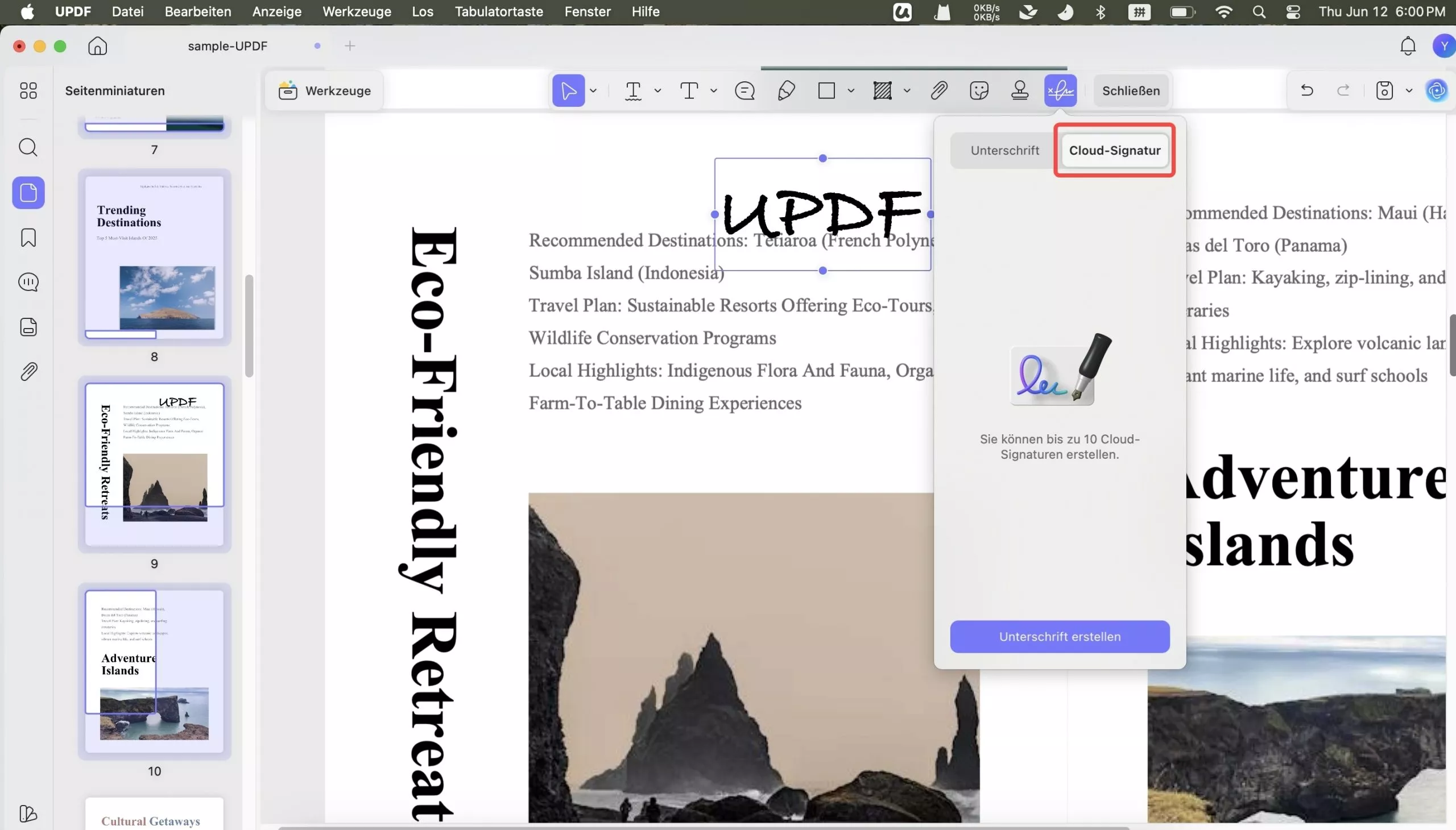Open the comments panel icon in sidebar

pyautogui.click(x=28, y=282)
